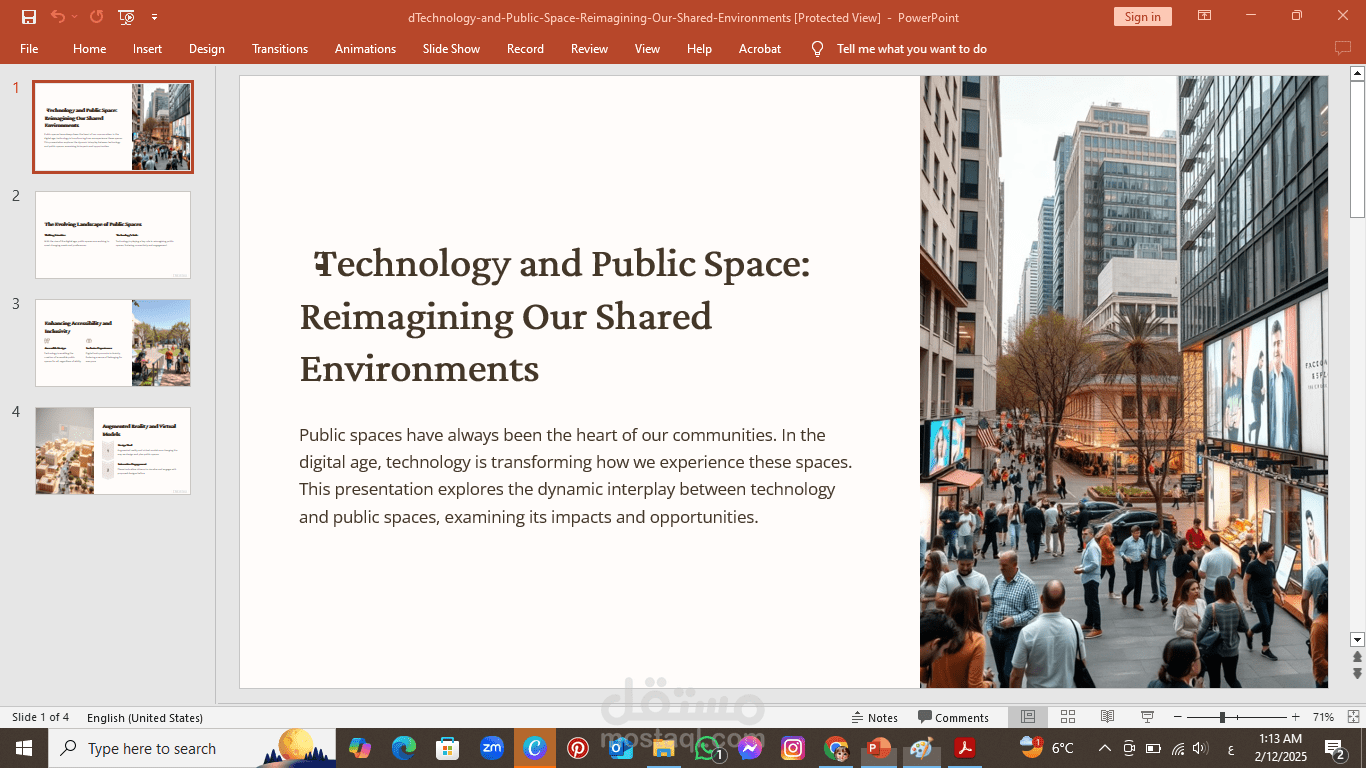
Task: Open the Review tab
Action: tap(589, 49)
